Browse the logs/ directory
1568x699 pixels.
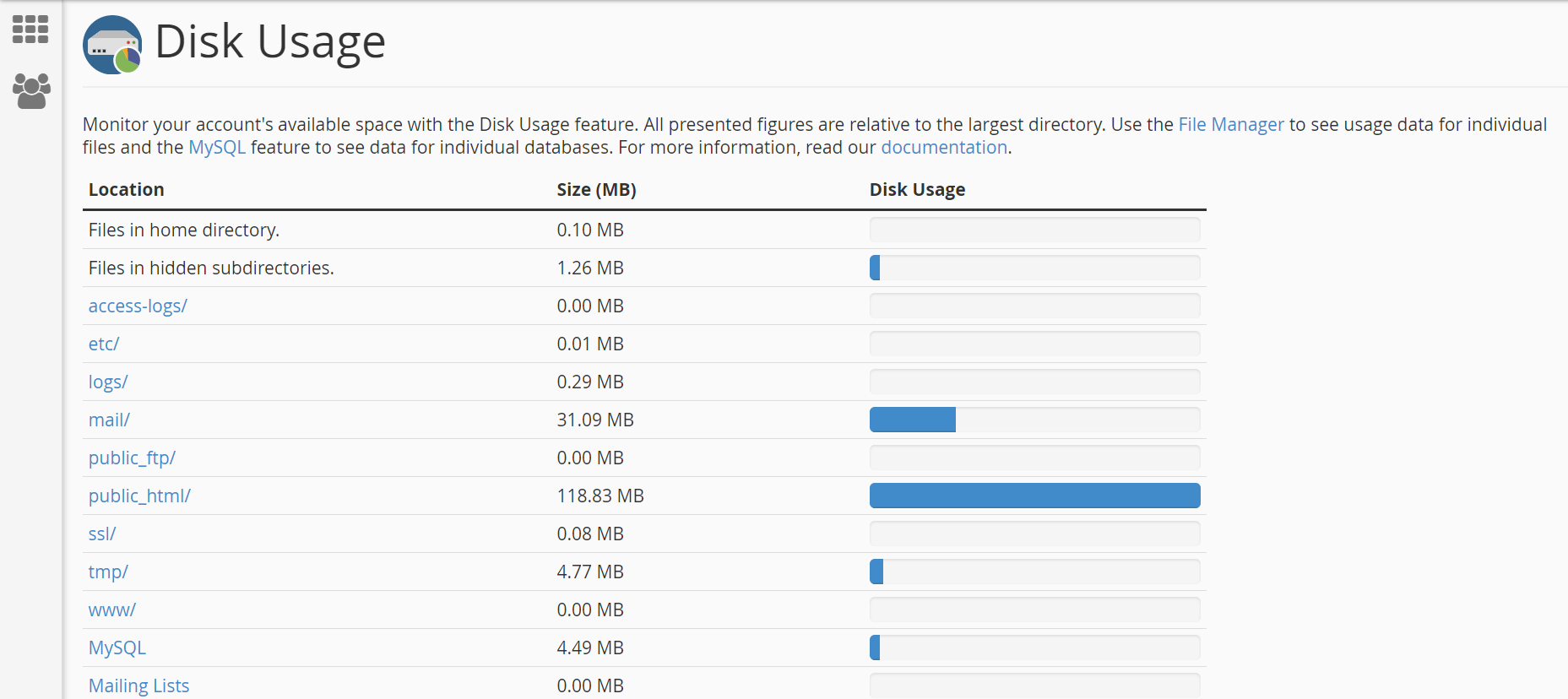(108, 382)
